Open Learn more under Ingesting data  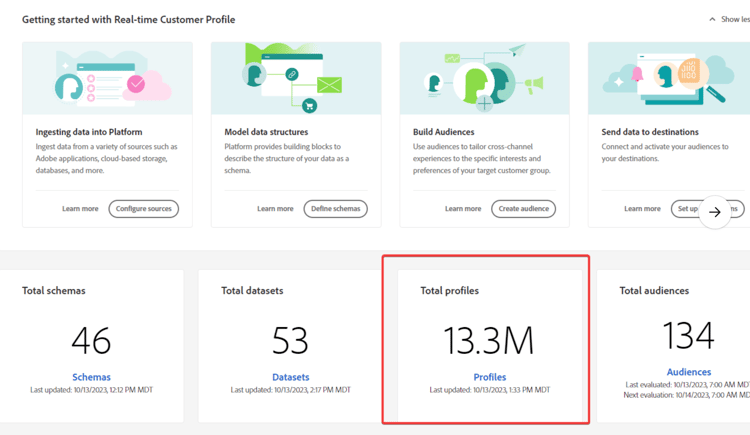80,209
